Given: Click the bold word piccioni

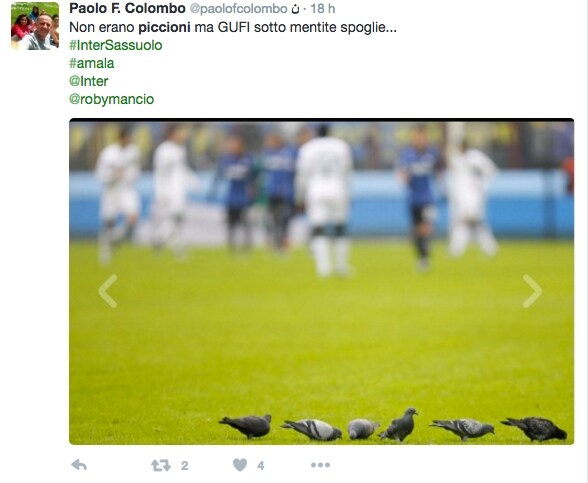Looking at the screenshot, I should (164, 27).
